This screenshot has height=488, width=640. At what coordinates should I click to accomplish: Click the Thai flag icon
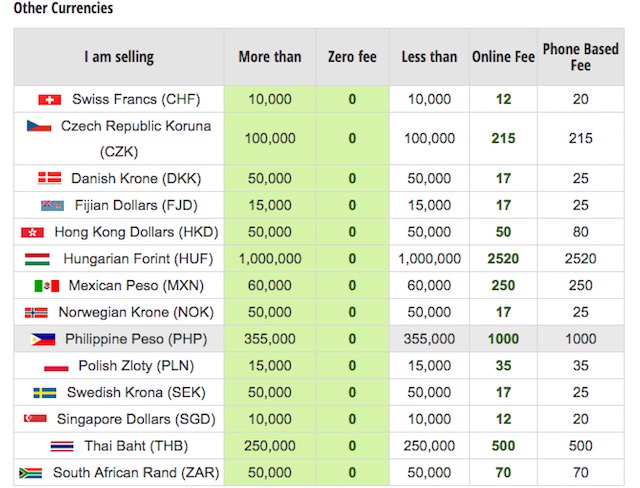pyautogui.click(x=62, y=446)
